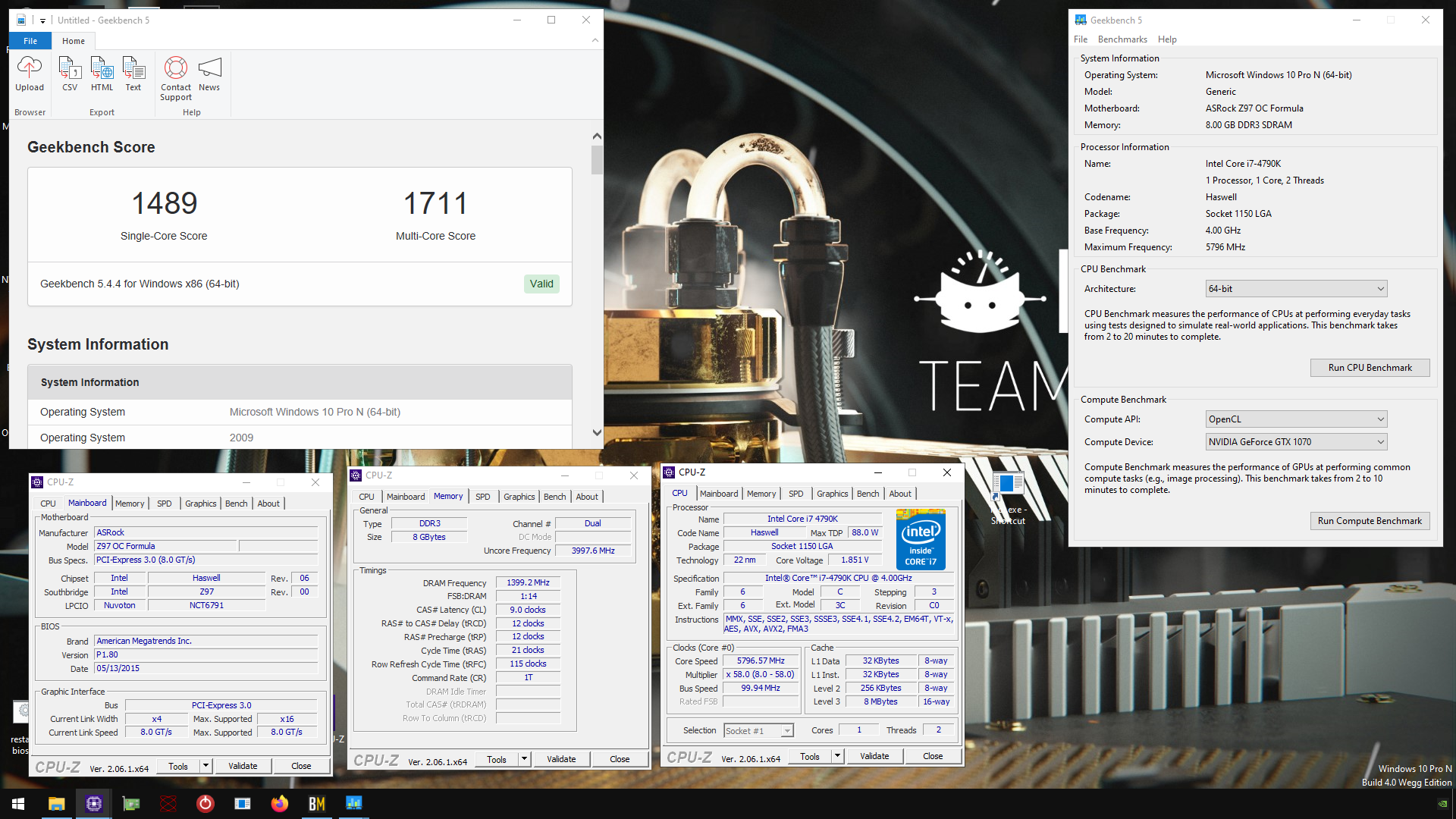This screenshot has width=1456, height=819.
Task: Open Tools dropdown arrow in Mainboard CPU-Z window
Action: [206, 766]
